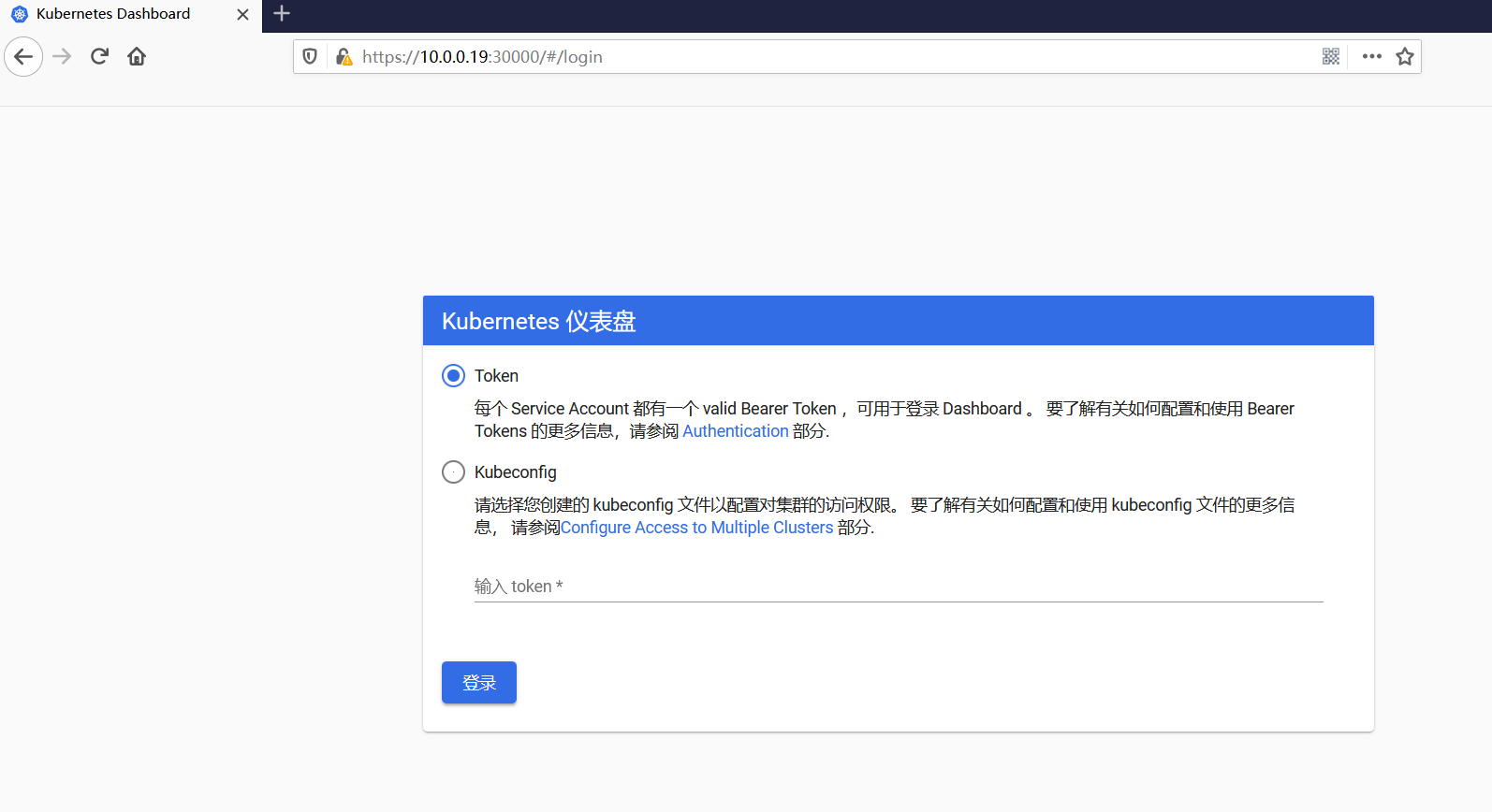The image size is (1492, 812).
Task: Go back using the browser back arrow
Action: 23,57
